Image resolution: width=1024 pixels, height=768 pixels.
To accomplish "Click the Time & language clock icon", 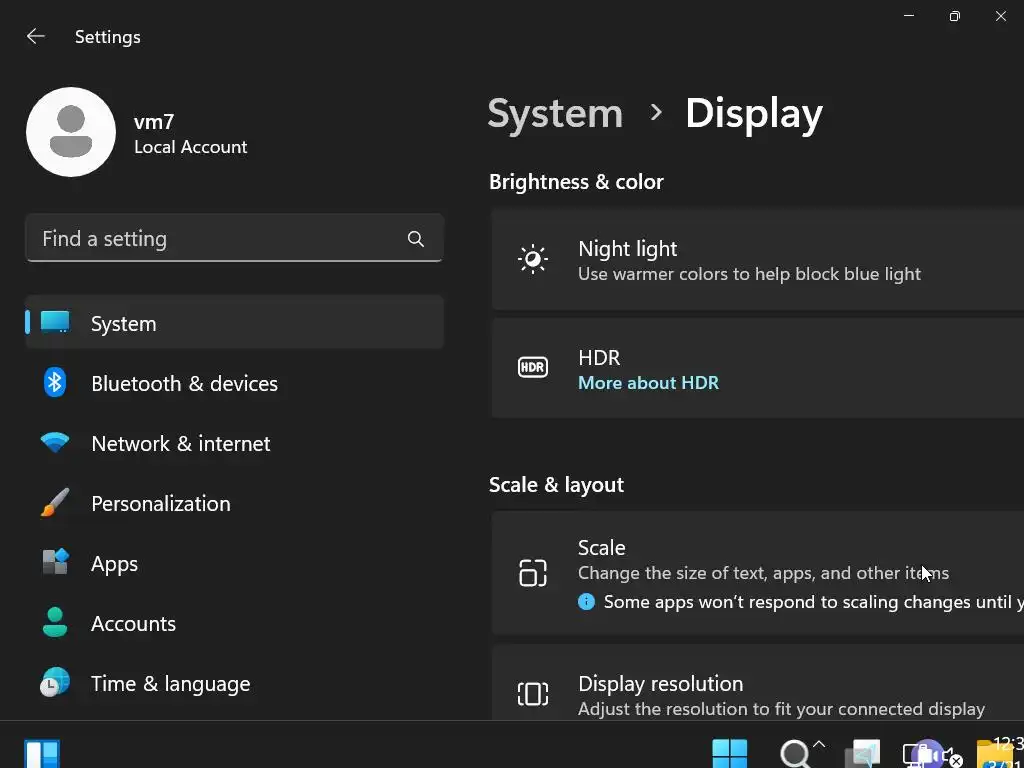I will (55, 683).
